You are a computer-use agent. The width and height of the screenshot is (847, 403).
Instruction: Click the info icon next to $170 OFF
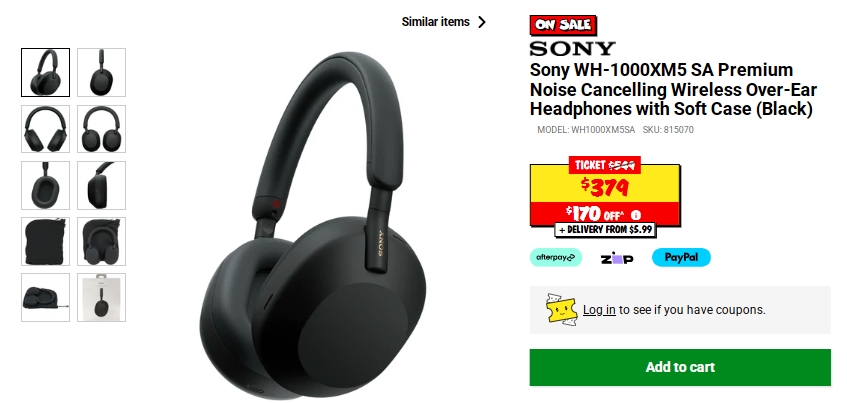(636, 214)
